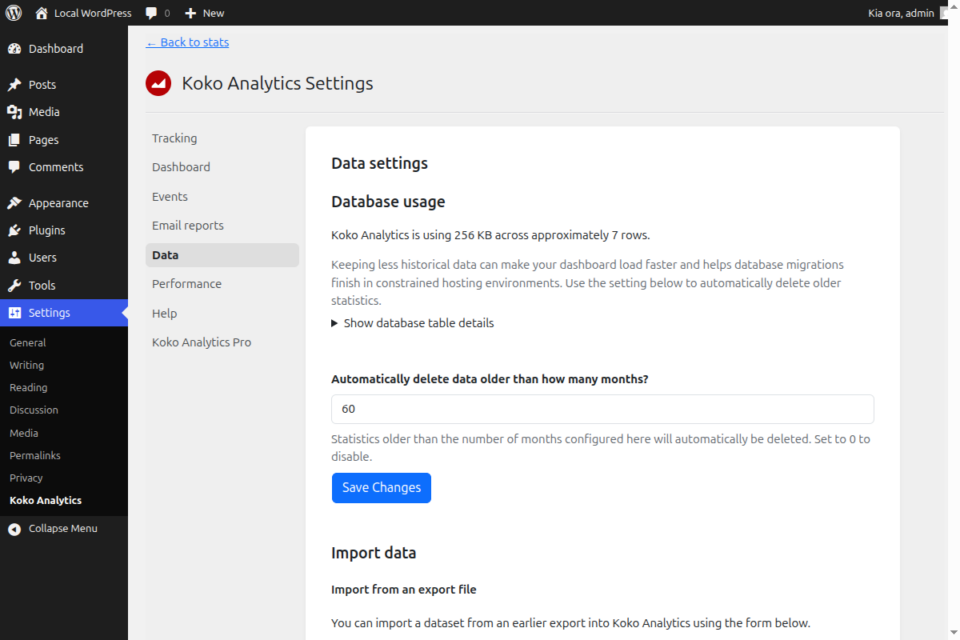Viewport: 960px width, 640px height.
Task: Click the Tools label in sidebar
Action: click(x=42, y=285)
